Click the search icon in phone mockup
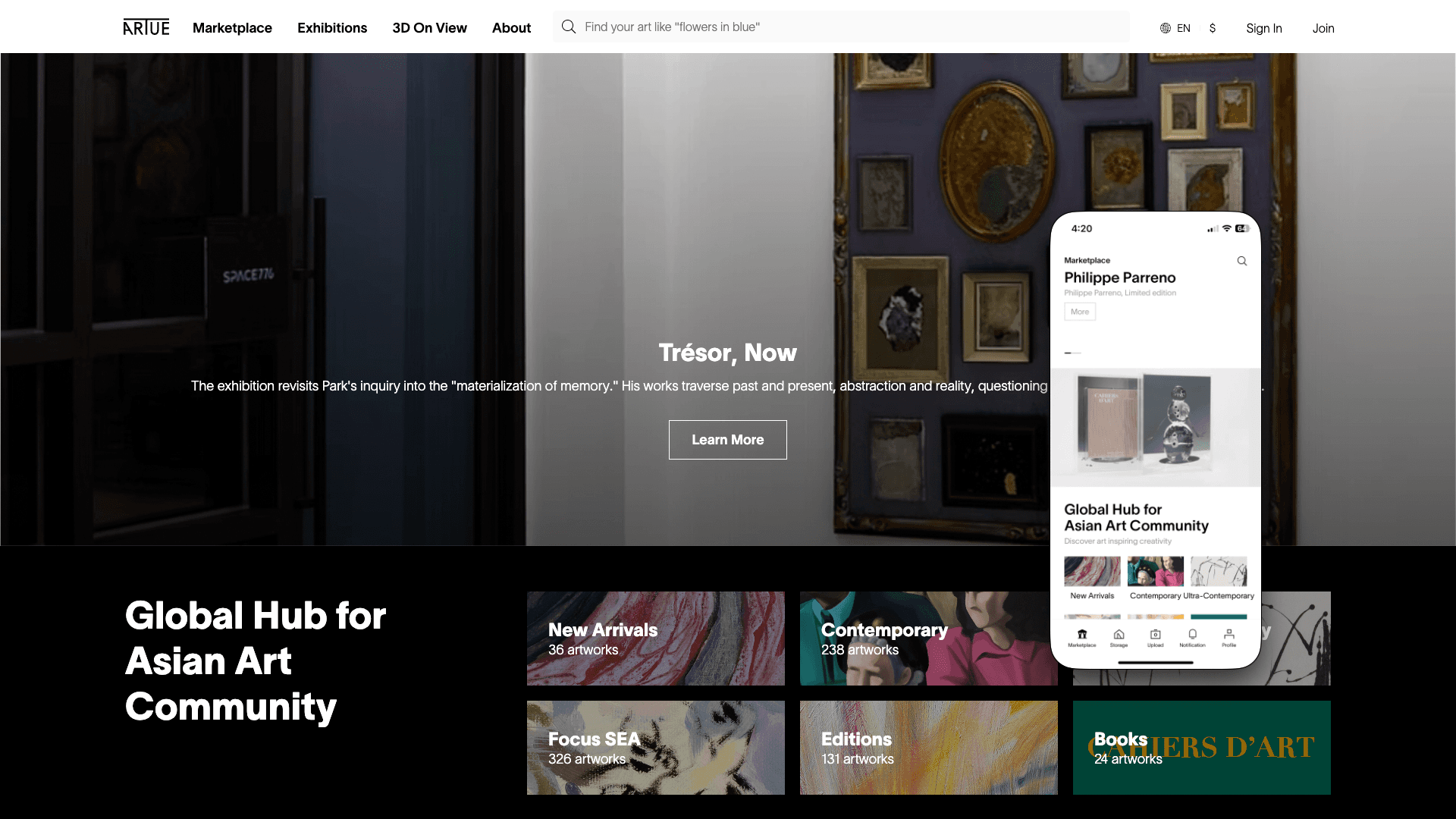Screen dimensions: 1456x819 click(1242, 261)
